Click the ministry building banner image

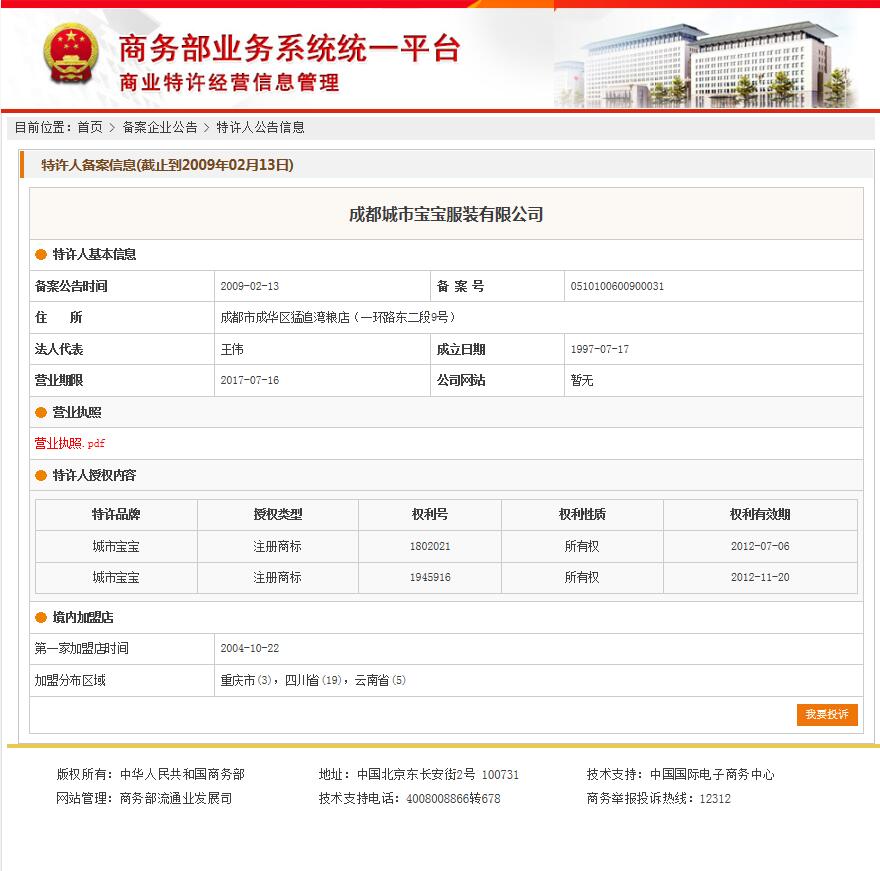(x=707, y=65)
